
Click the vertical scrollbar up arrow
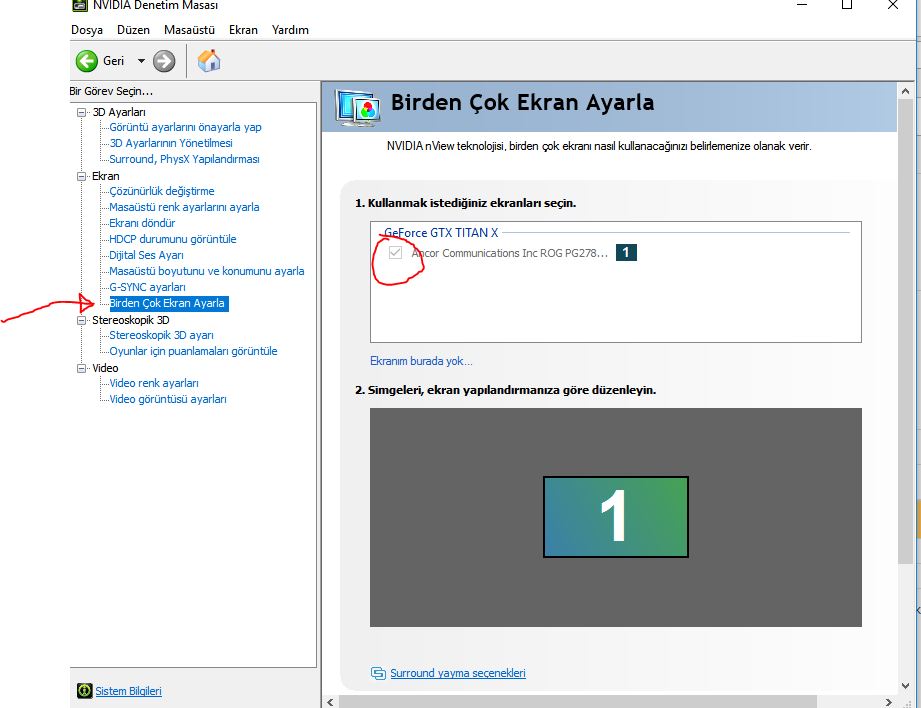(x=905, y=91)
